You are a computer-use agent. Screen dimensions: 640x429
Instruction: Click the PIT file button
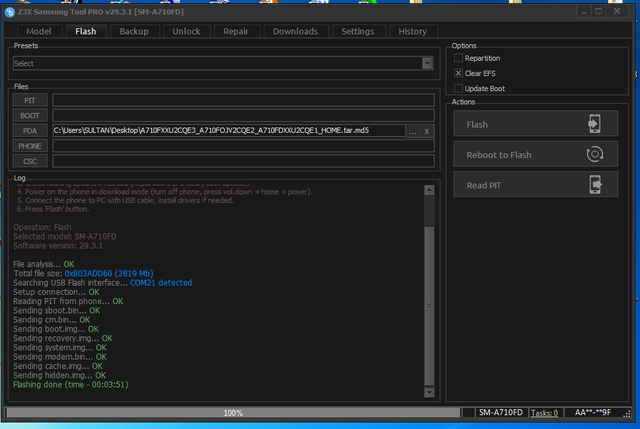(x=30, y=100)
